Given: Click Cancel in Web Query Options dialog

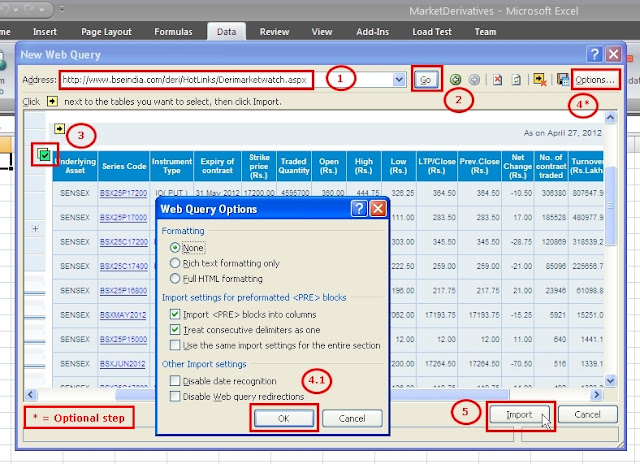Looking at the screenshot, I should (352, 418).
